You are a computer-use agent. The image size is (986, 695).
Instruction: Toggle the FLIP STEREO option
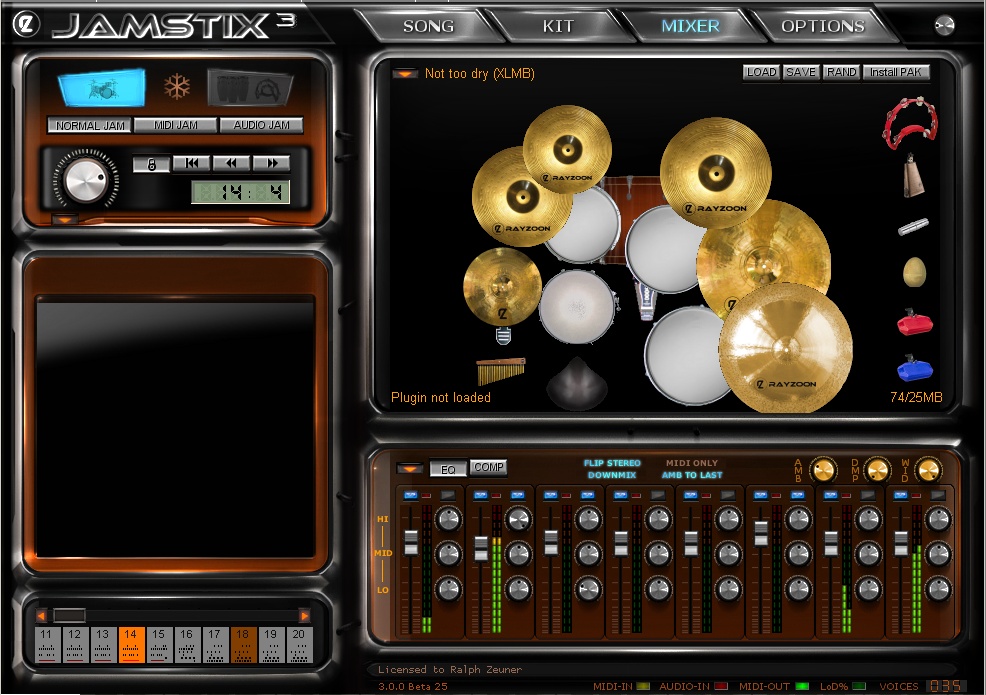[612, 463]
